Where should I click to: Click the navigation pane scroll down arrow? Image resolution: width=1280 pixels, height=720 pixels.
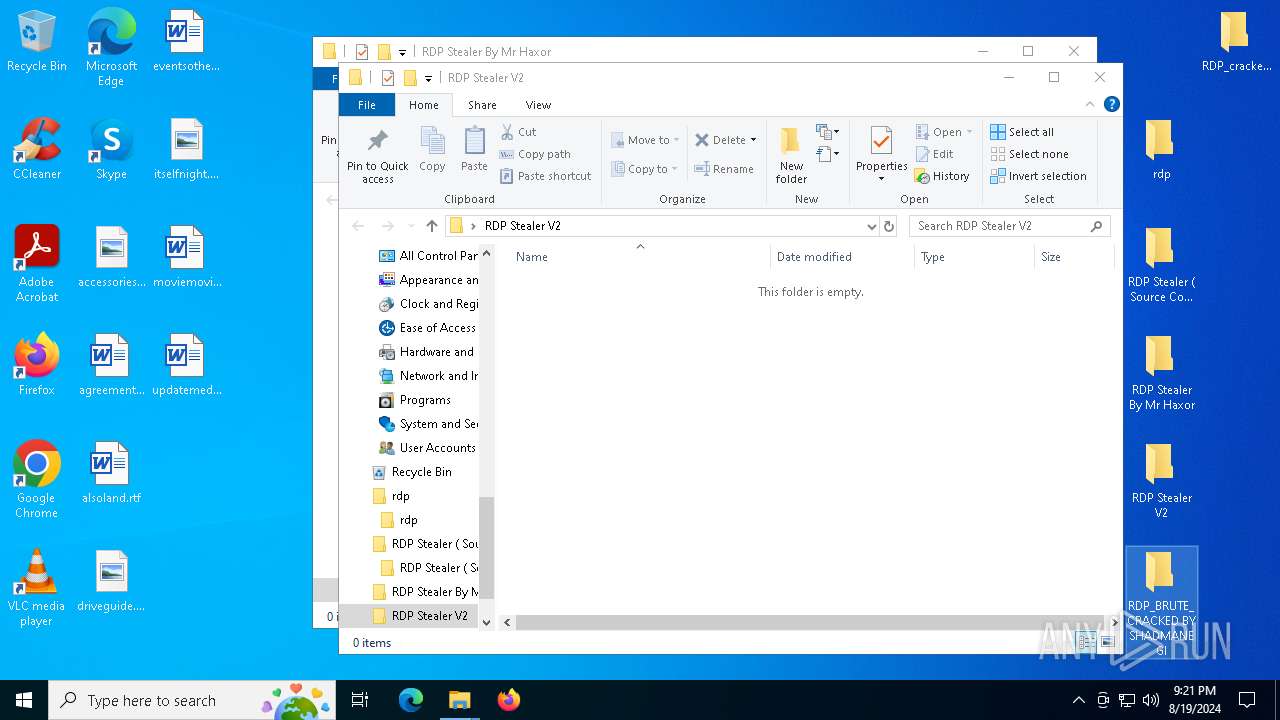point(487,622)
